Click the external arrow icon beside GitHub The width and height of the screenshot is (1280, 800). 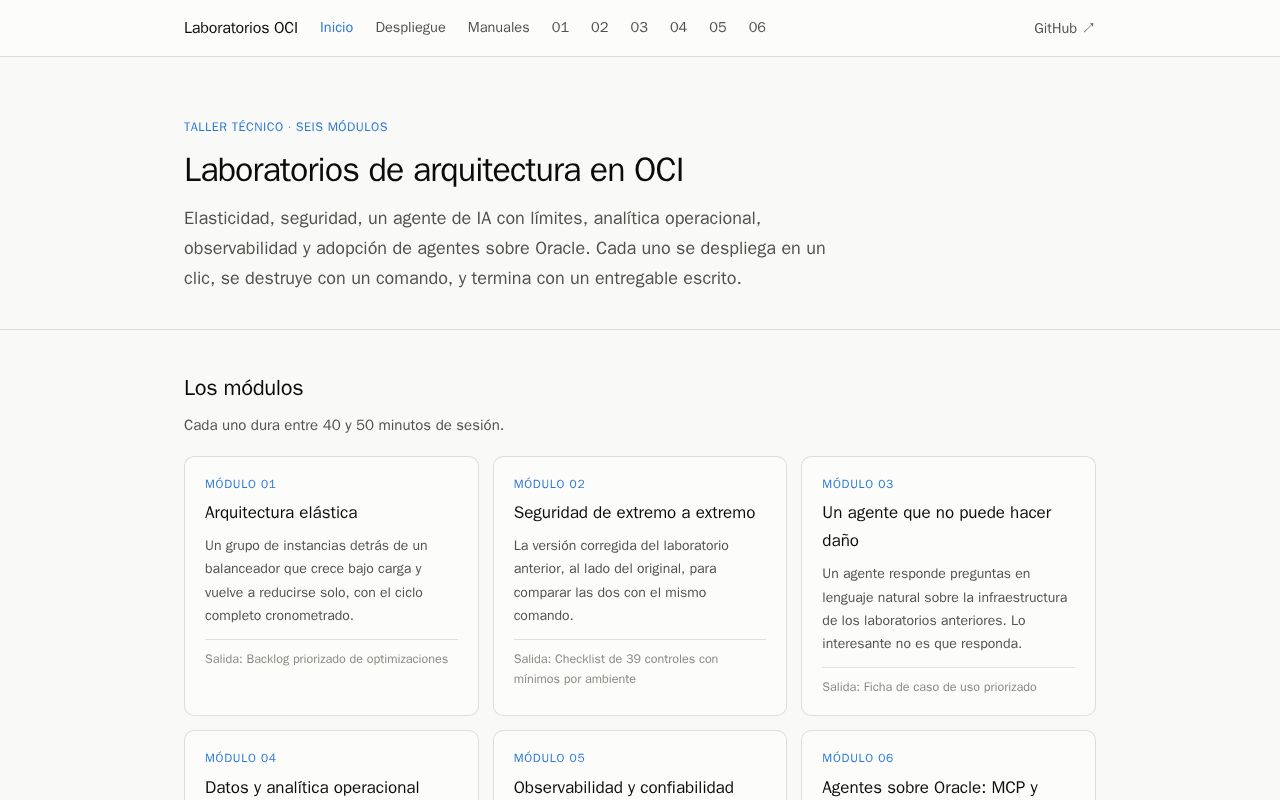(x=1089, y=28)
